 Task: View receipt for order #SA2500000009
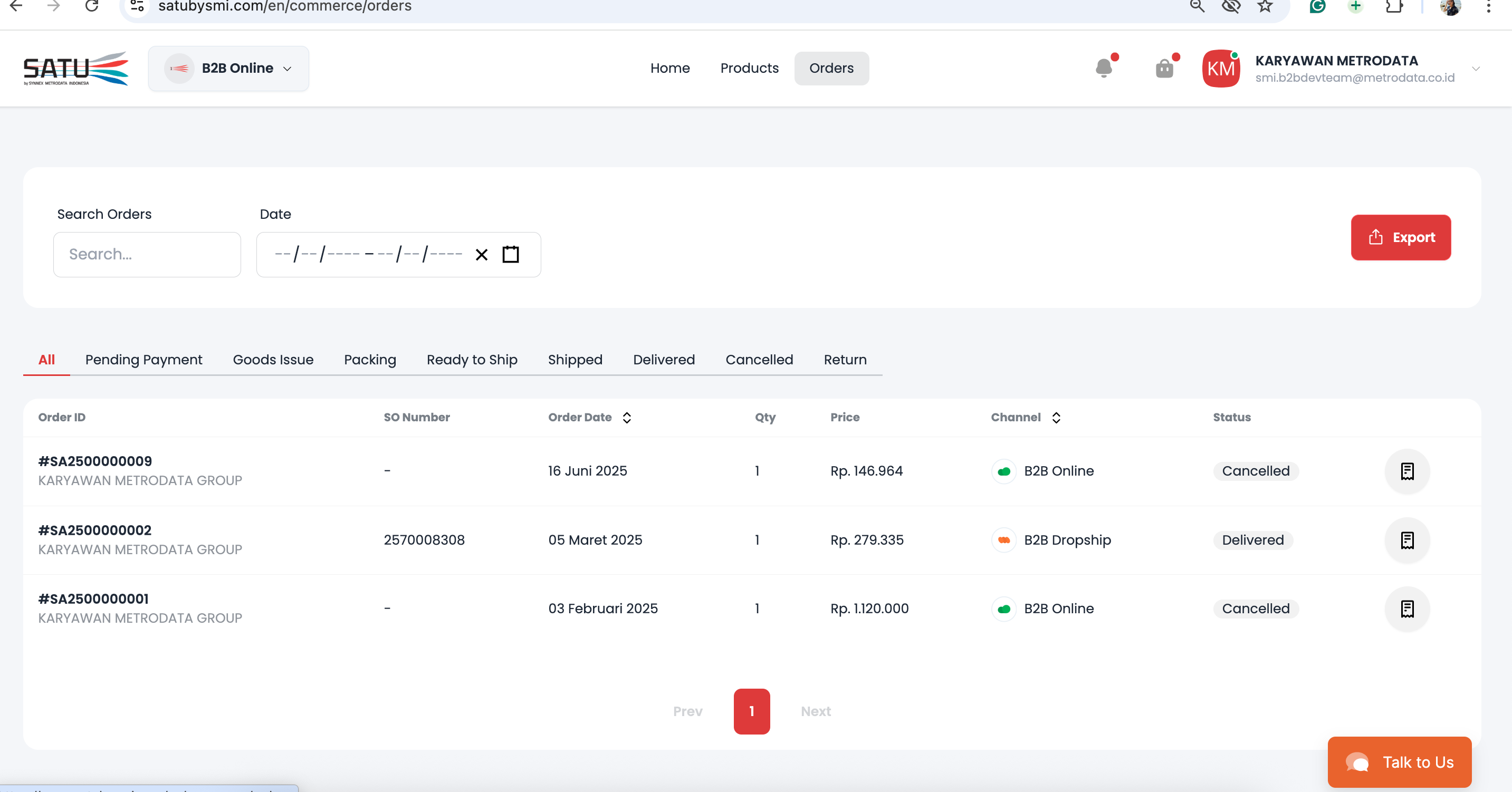[1407, 471]
